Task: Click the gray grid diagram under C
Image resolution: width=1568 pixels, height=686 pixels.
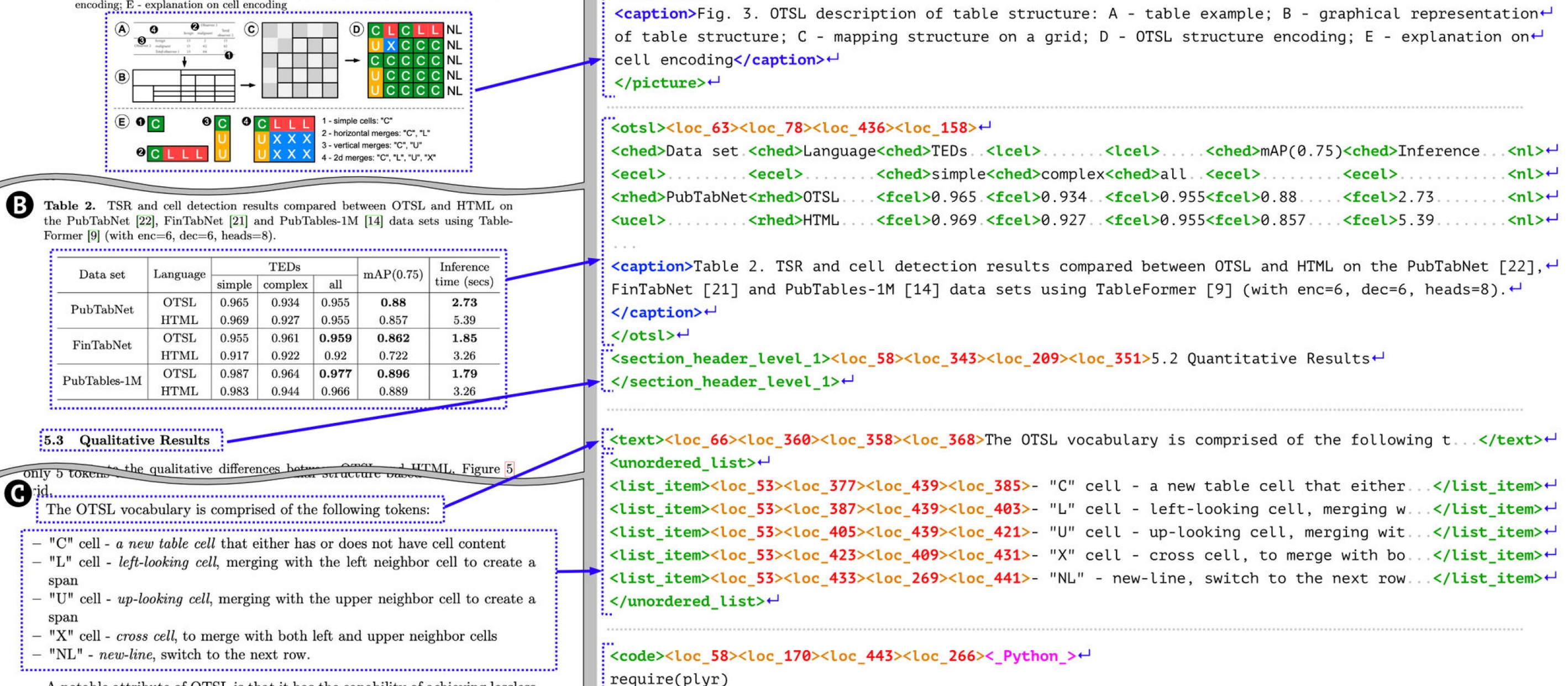Action: coord(300,60)
